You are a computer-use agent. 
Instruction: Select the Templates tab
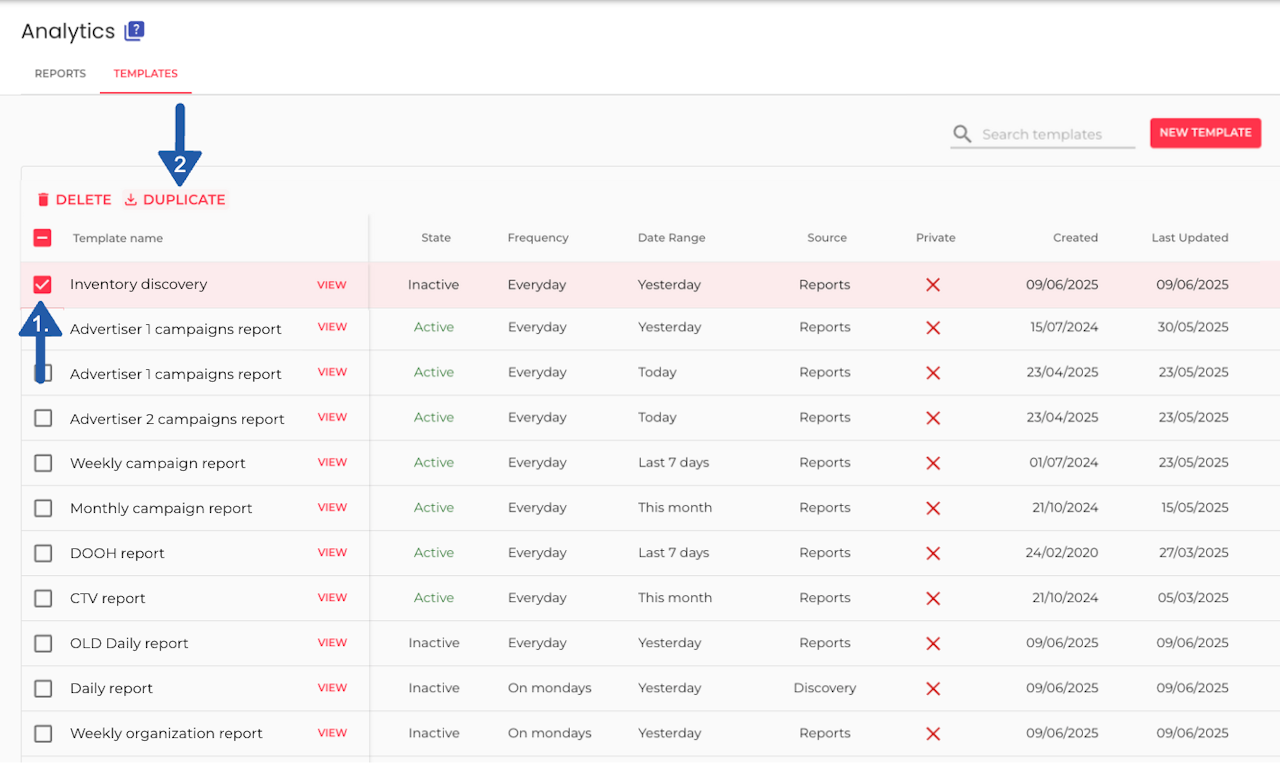[146, 74]
